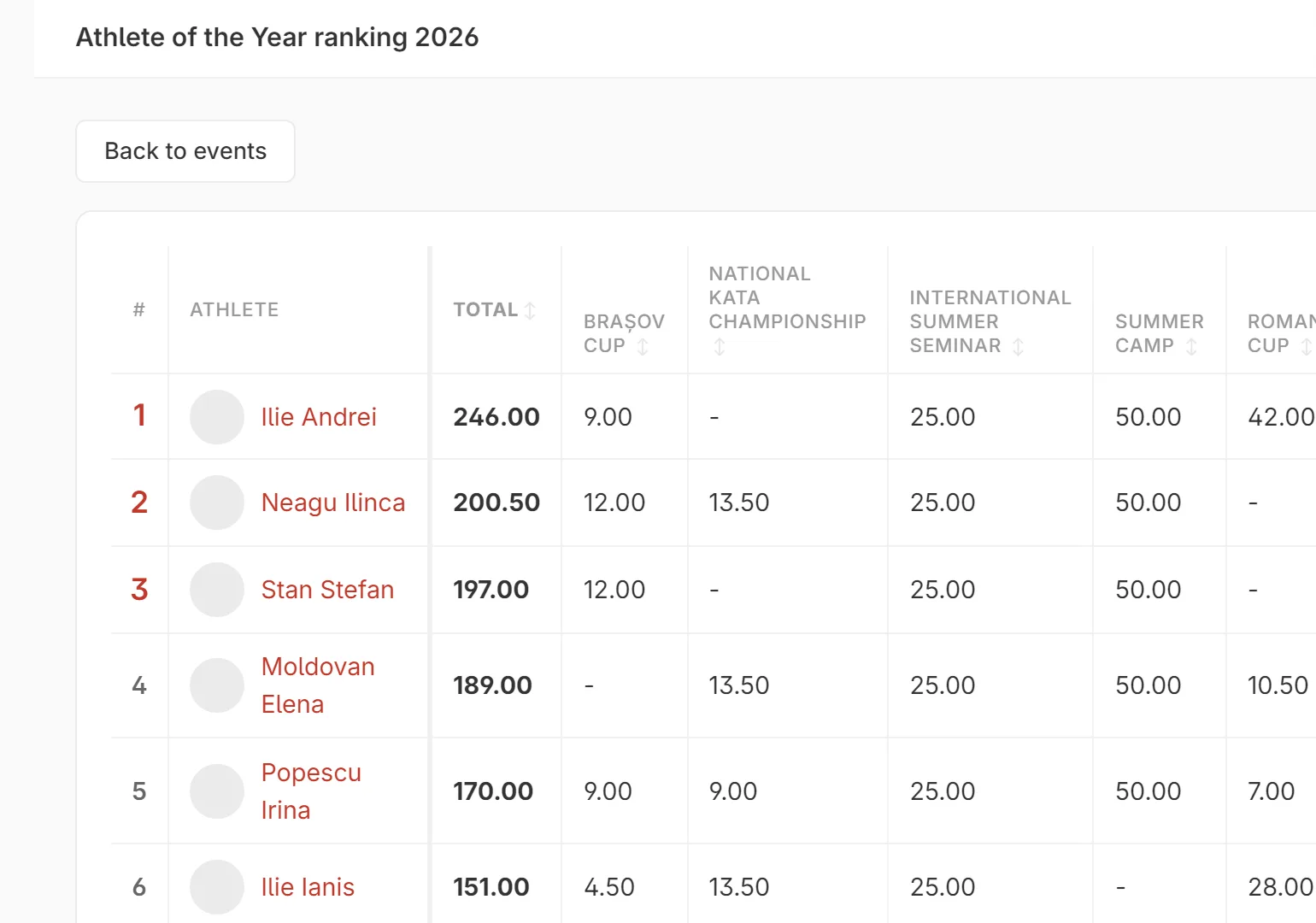Screen dimensions: 1316x923
Task: Open Stan Stefan's athlete profile
Action: coord(327,590)
